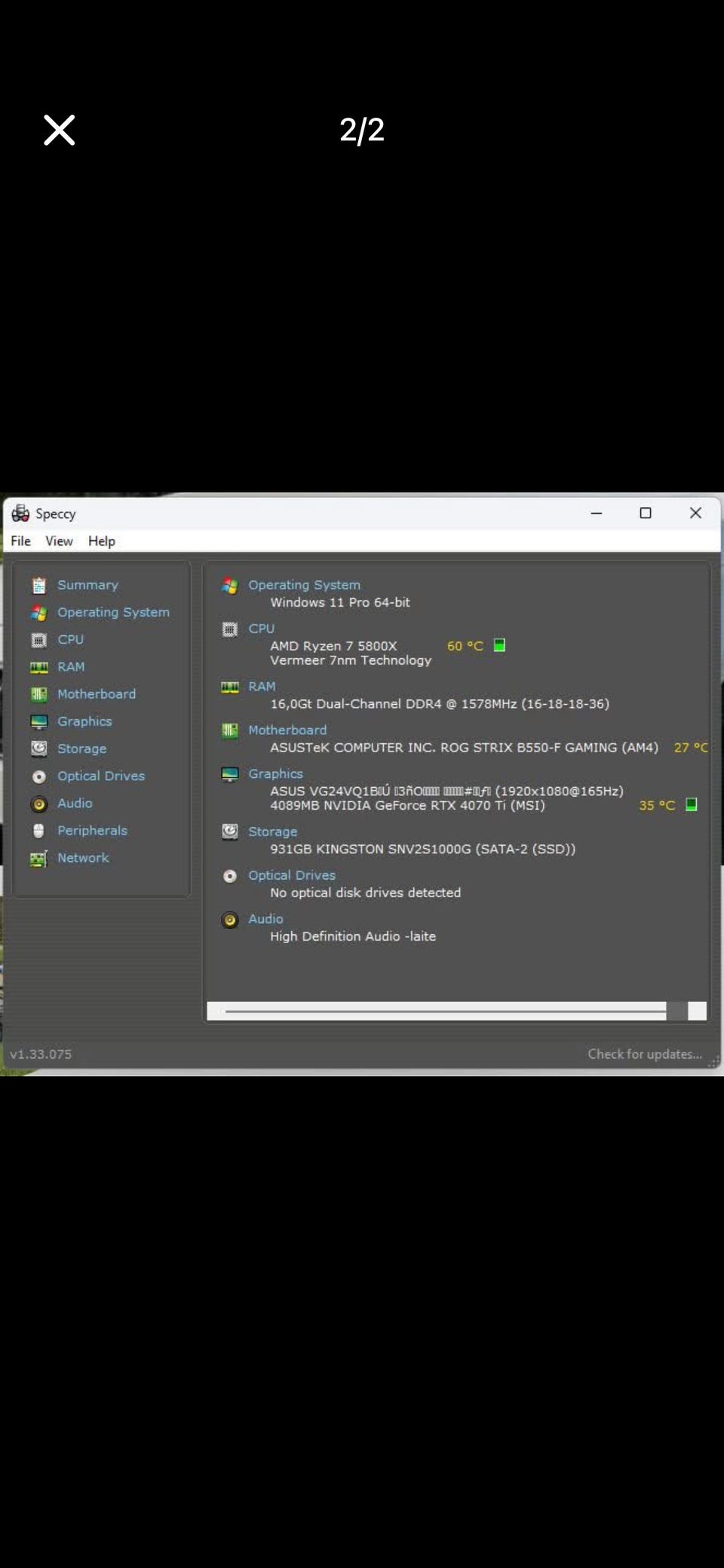Click the green GPU temperature indicator icon
724x1568 pixels.
point(692,804)
